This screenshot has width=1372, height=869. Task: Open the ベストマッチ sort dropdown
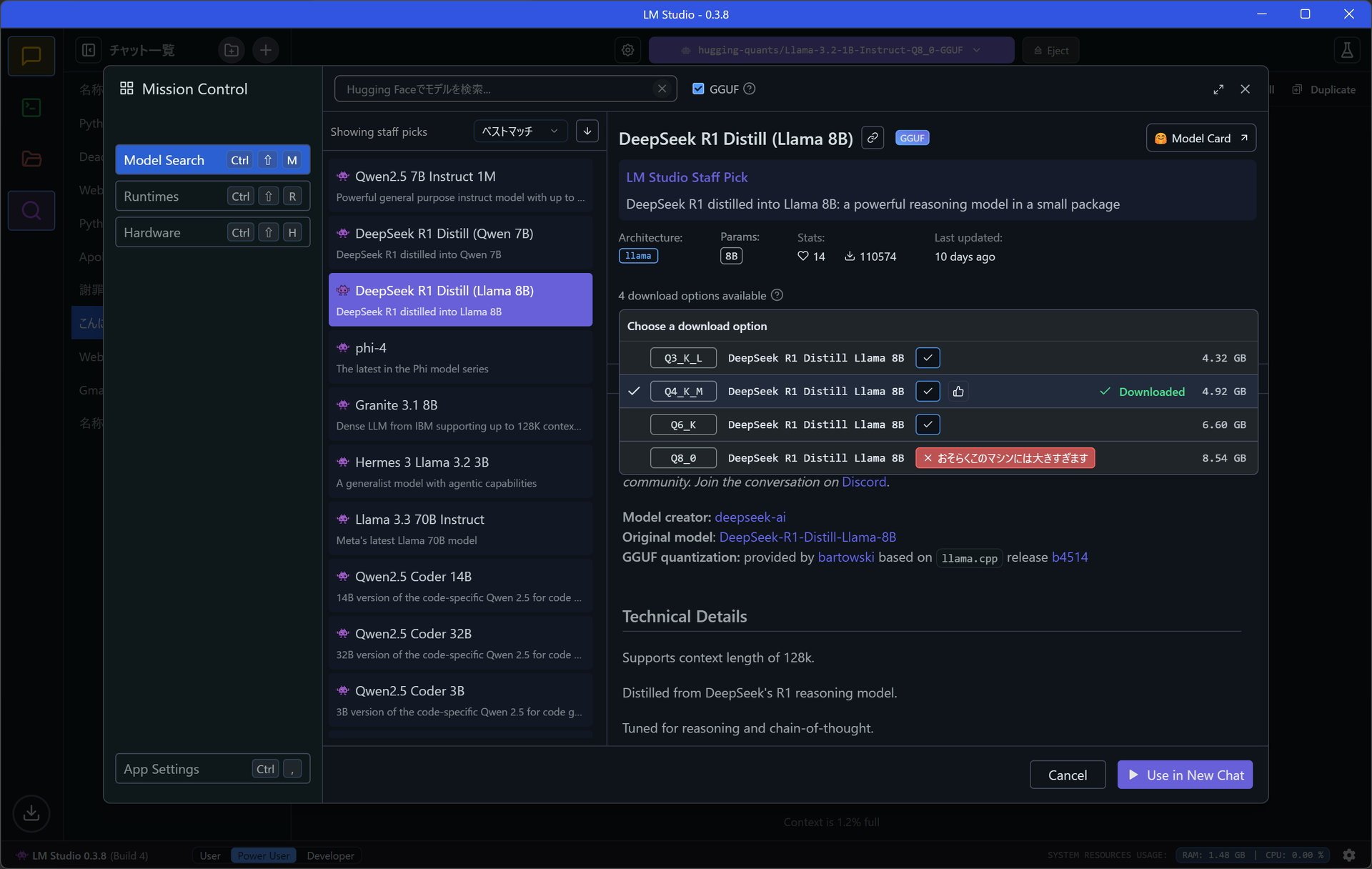coord(520,131)
